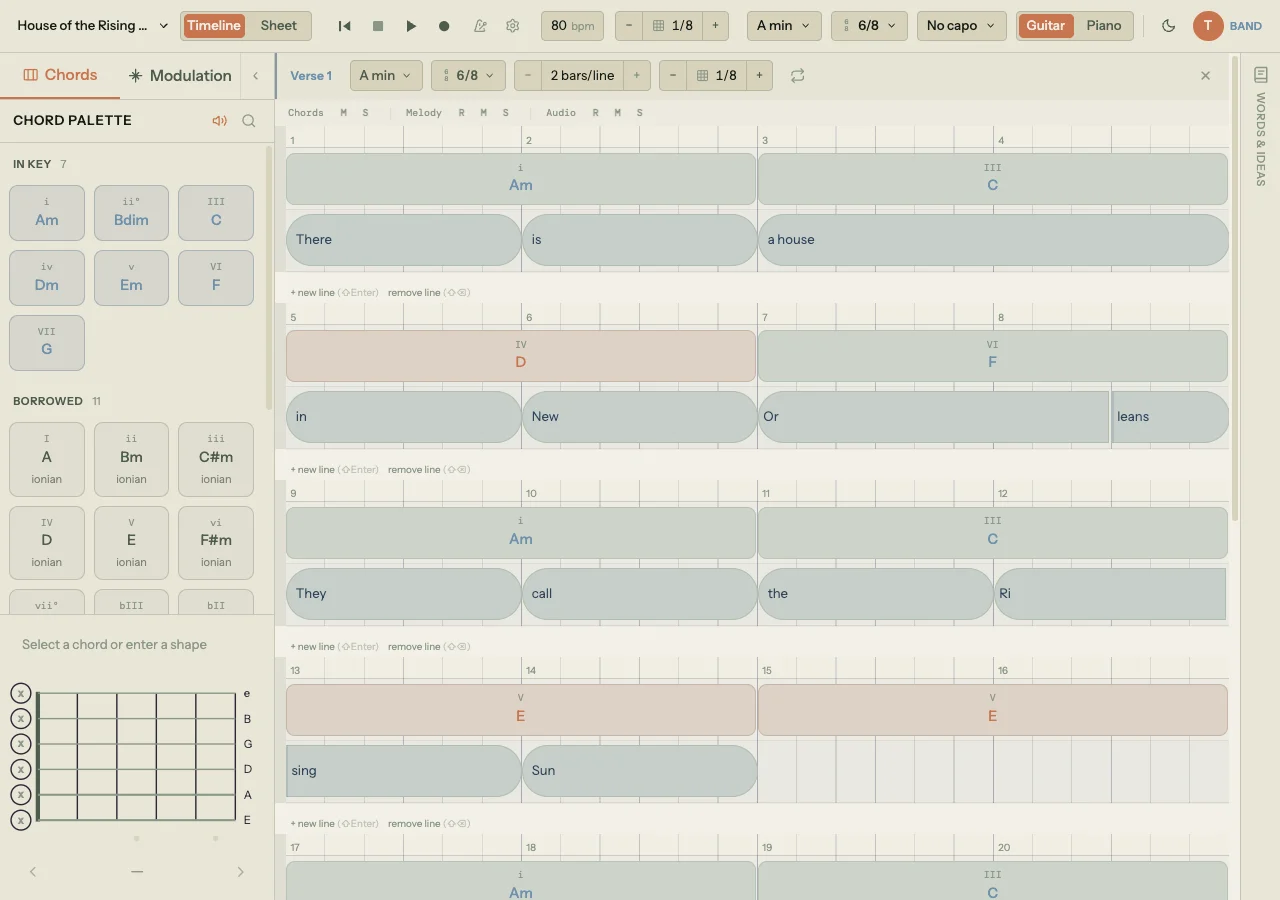1280x900 pixels.
Task: Open the No capo dropdown
Action: pyautogui.click(x=960, y=27)
